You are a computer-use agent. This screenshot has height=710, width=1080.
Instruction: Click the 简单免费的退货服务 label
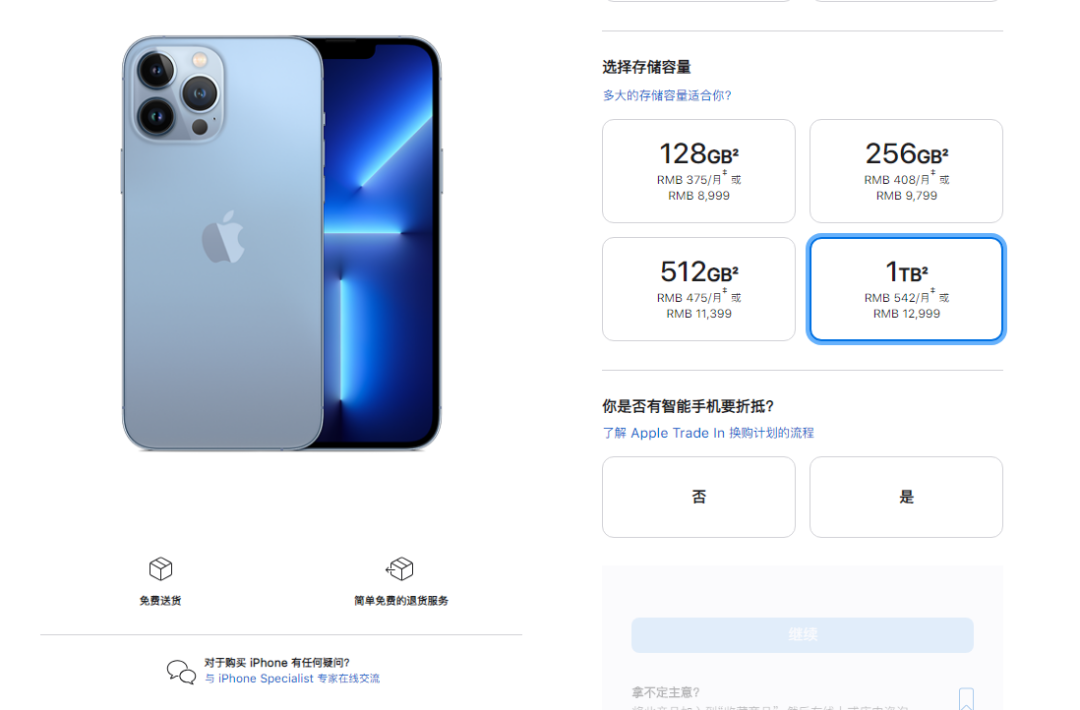click(401, 601)
